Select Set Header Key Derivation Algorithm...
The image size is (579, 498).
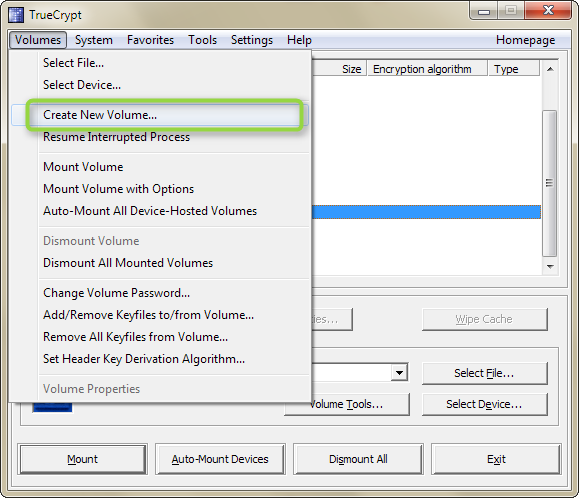pos(160,359)
